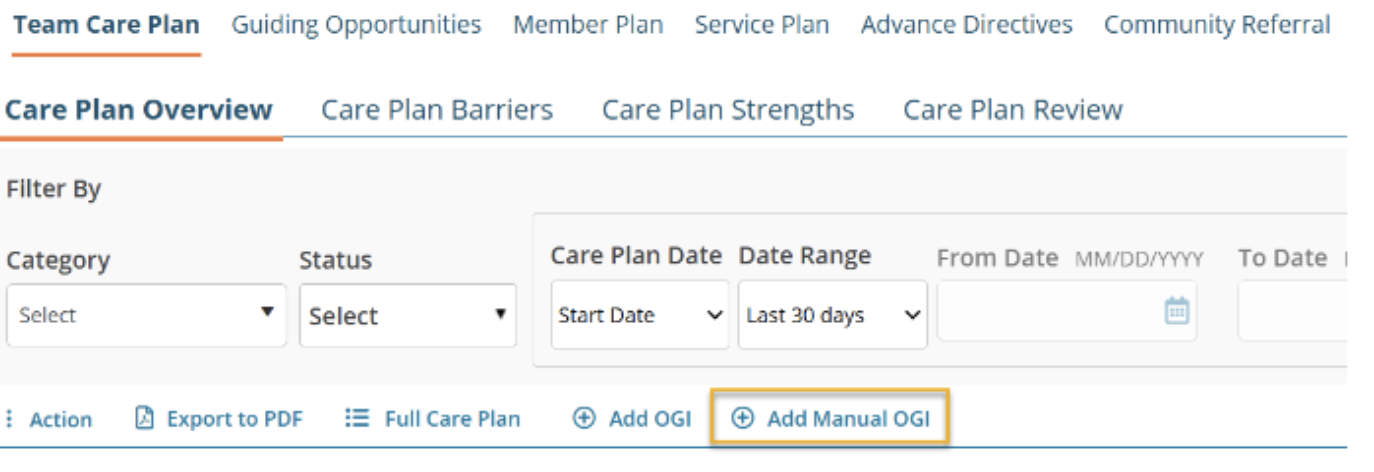Screen dimensions: 1374x472
Task: Click the Add Manual OGI button
Action: click(x=830, y=419)
